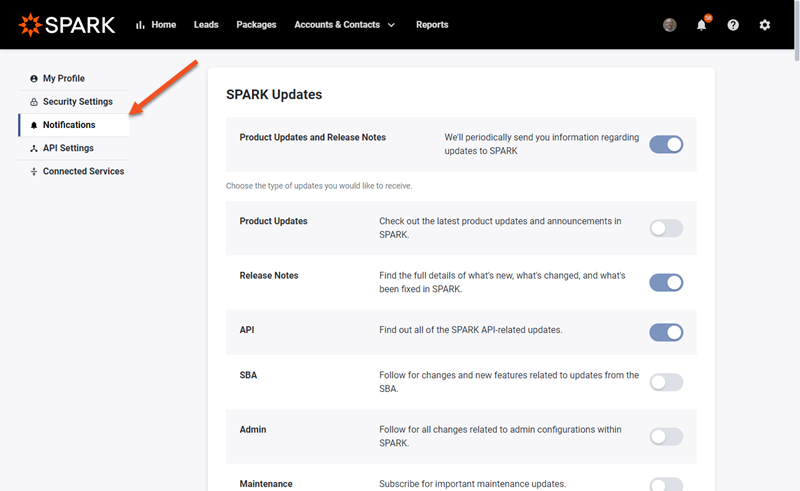Click 'Find out all of the SPARK API-related updates.'
The width and height of the screenshot is (800, 491).
[470, 330]
